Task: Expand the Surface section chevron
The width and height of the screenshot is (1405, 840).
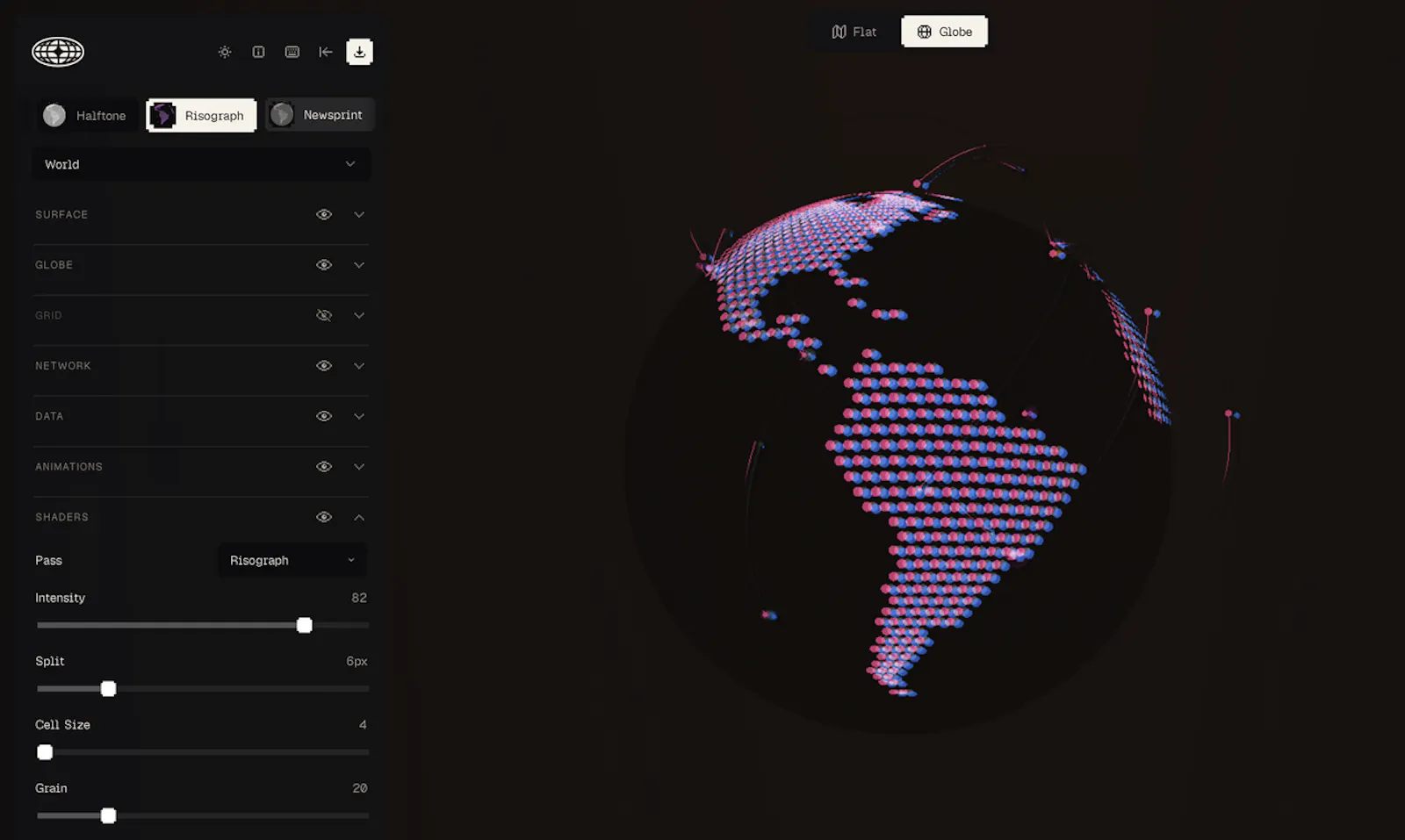Action: (359, 214)
